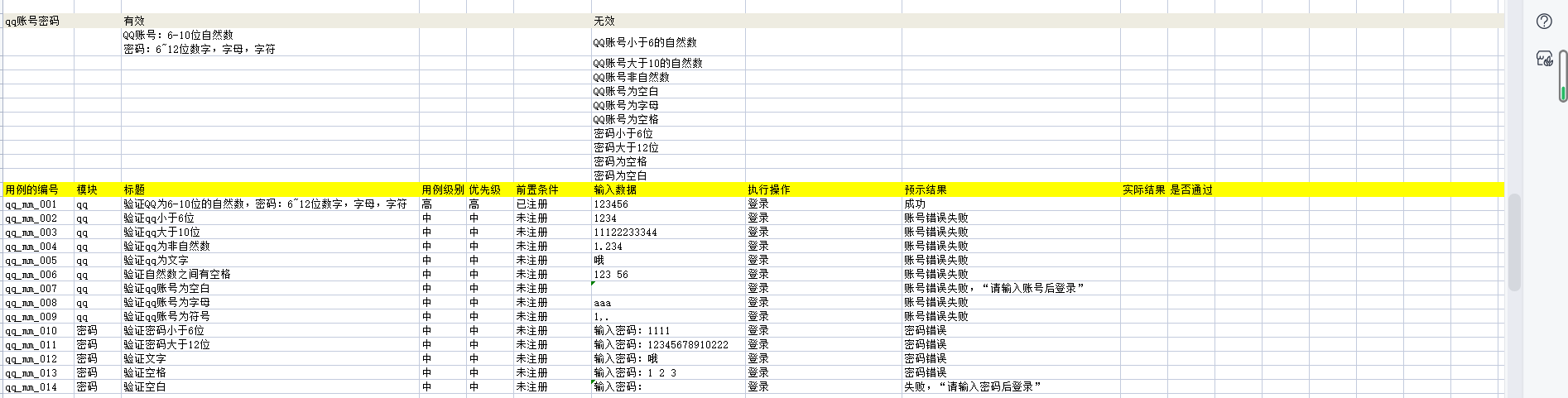Click the sheet's vertical scrollbar thumb
Viewport: 1568px width, 398px height.
1515,242
